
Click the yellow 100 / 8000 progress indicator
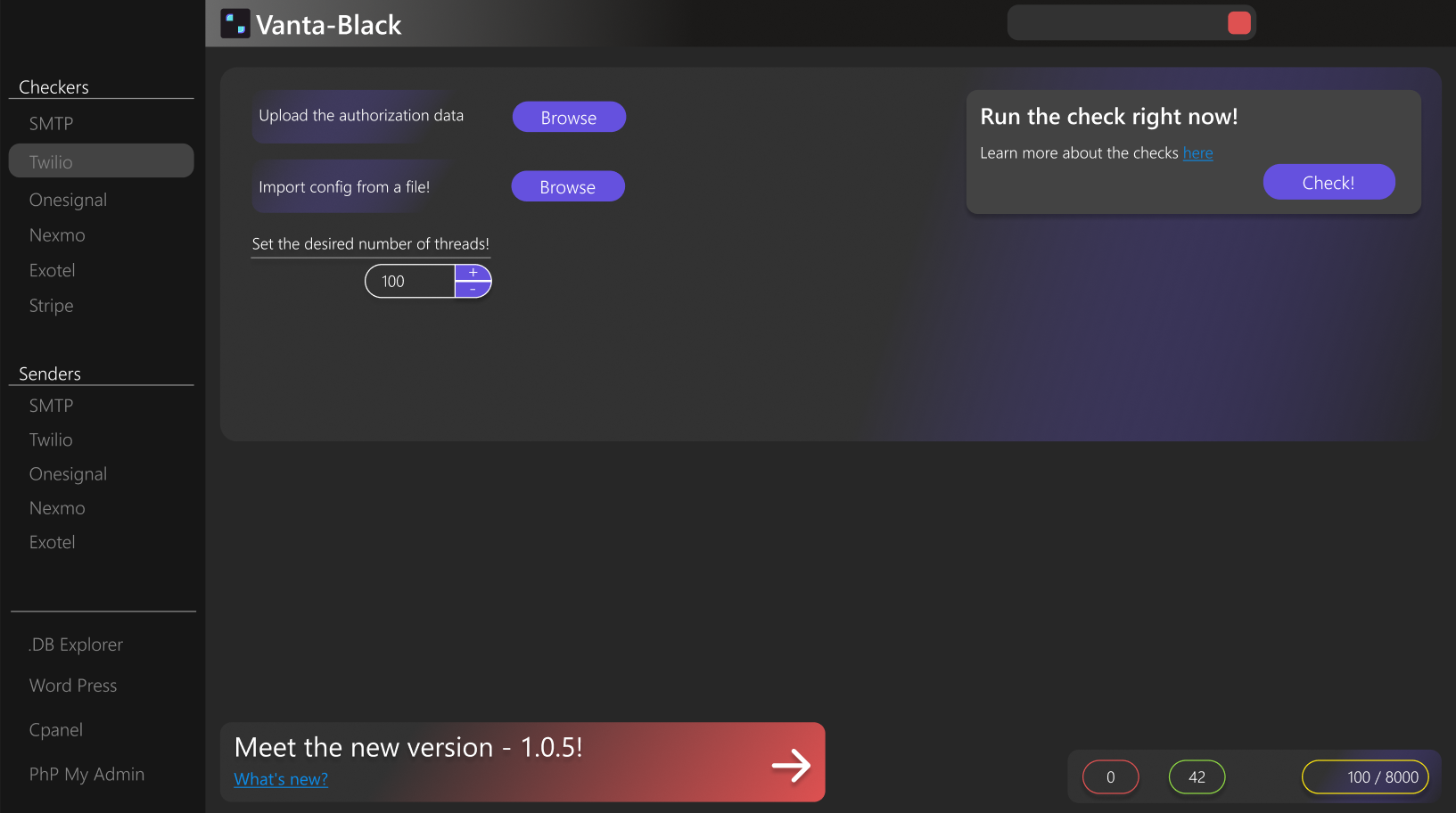tap(1365, 777)
